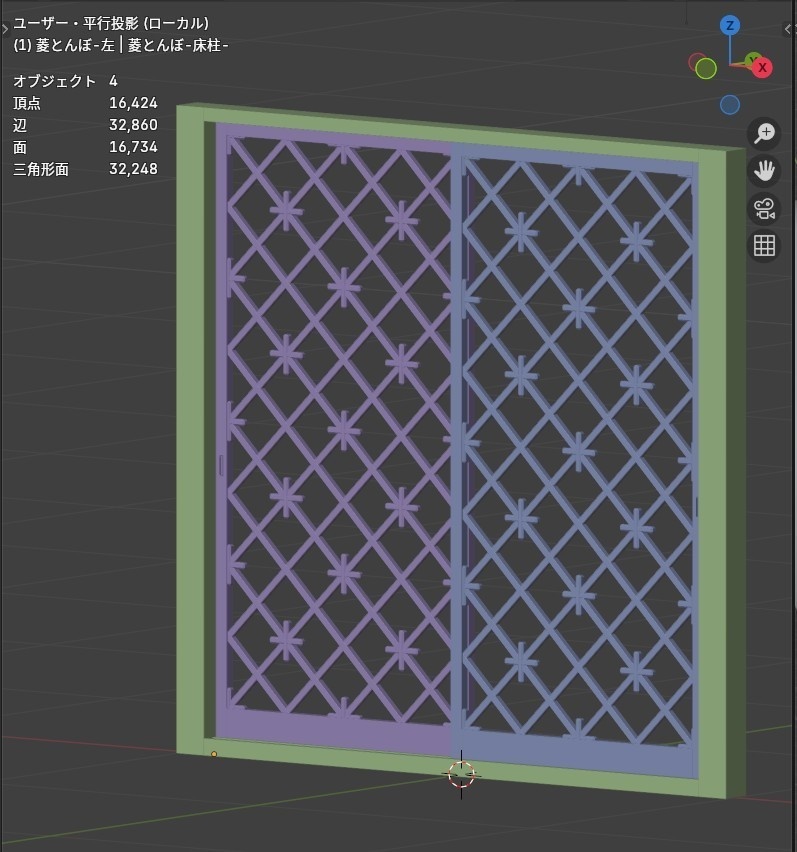Click the vertex count '16,424'
Screen dimensions: 797x852
[133, 103]
